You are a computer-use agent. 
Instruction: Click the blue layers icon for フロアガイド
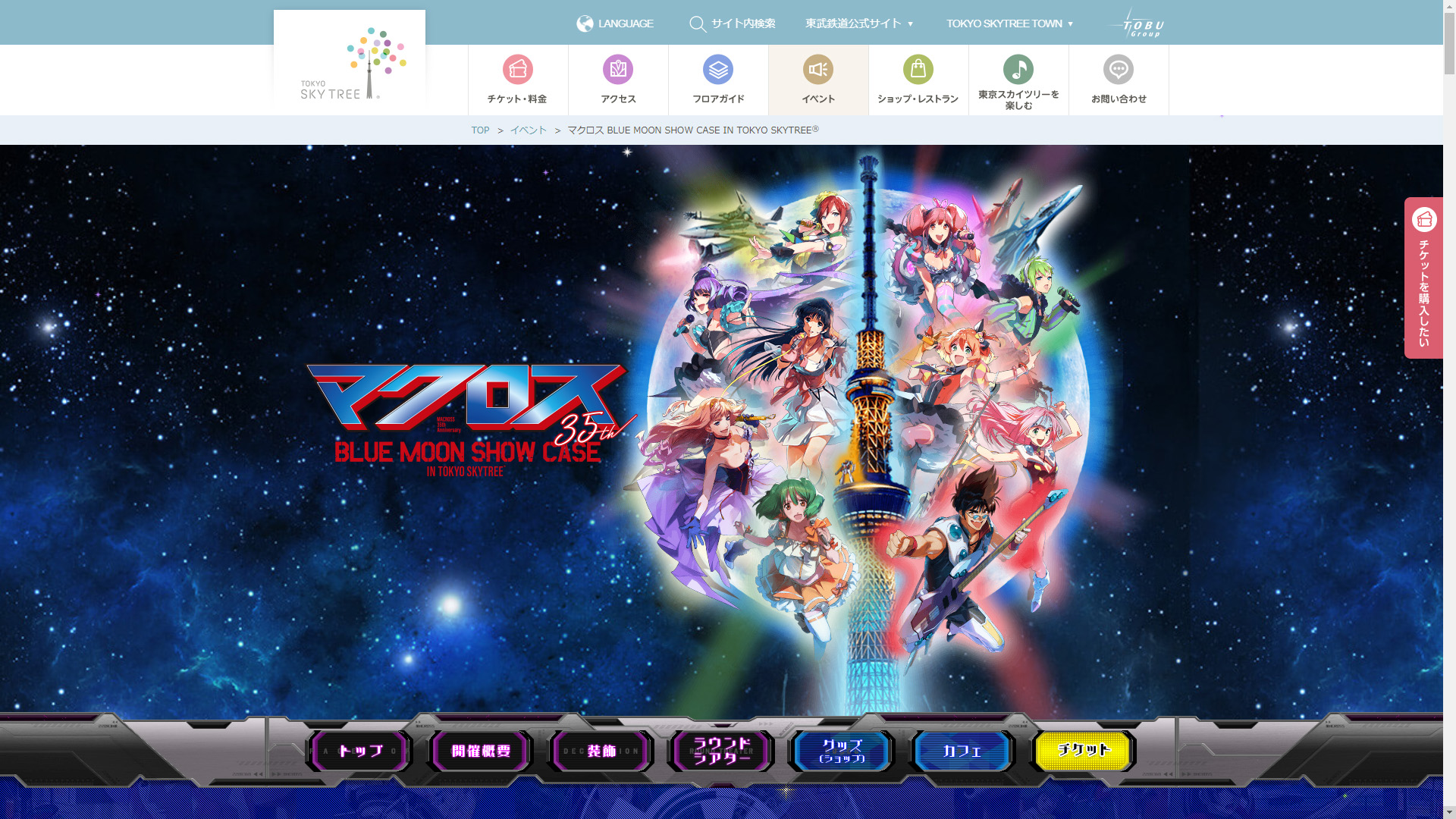pos(718,69)
